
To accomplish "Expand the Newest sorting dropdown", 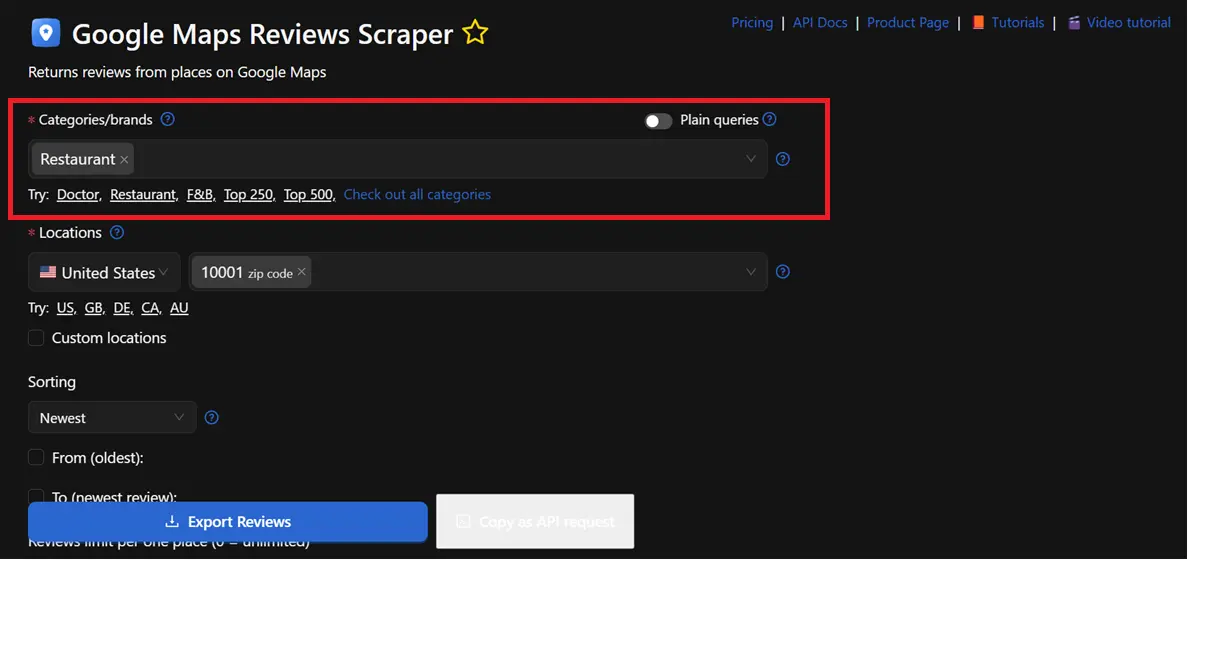I will tap(112, 418).
